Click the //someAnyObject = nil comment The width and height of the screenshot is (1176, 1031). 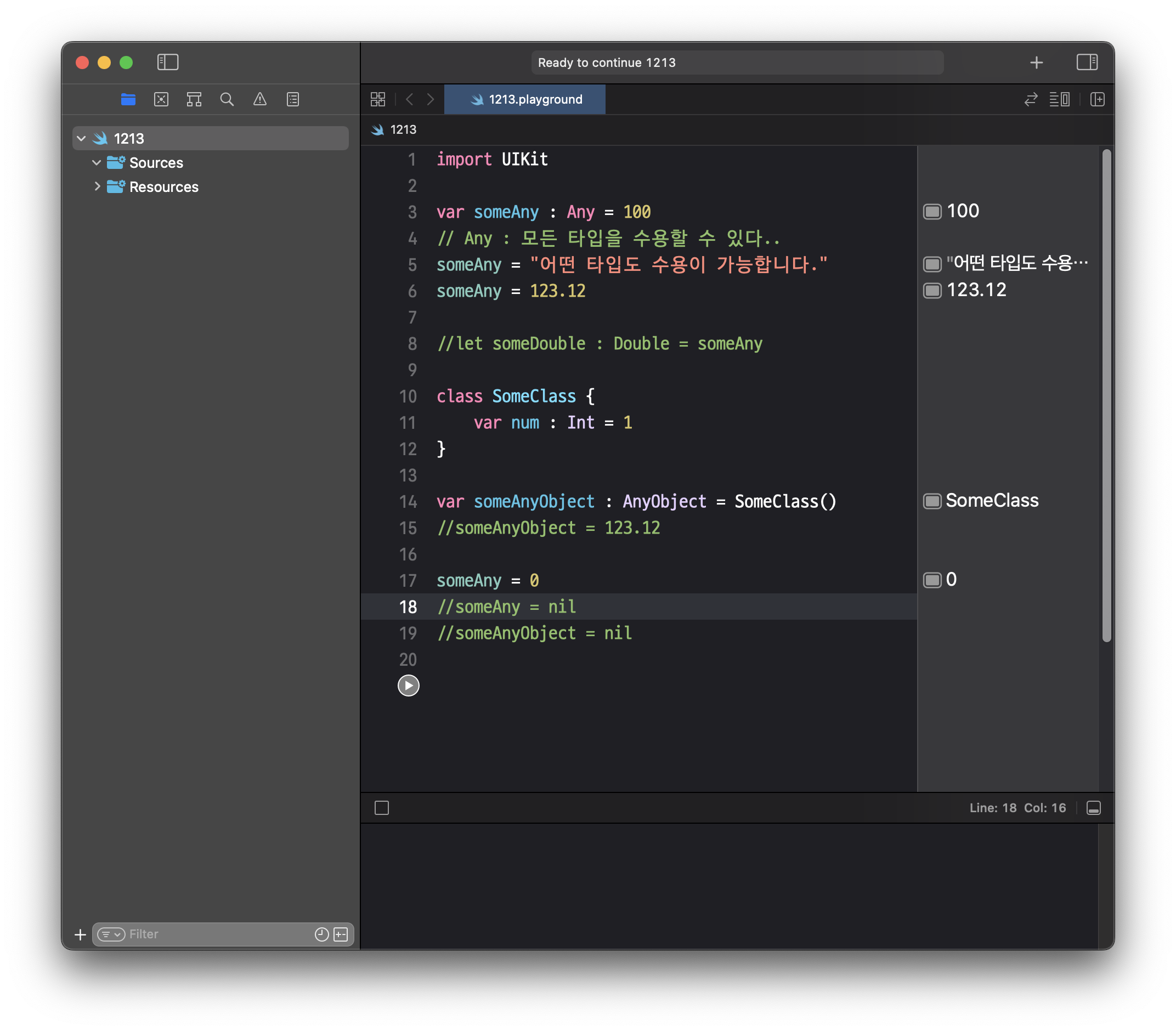pos(534,633)
